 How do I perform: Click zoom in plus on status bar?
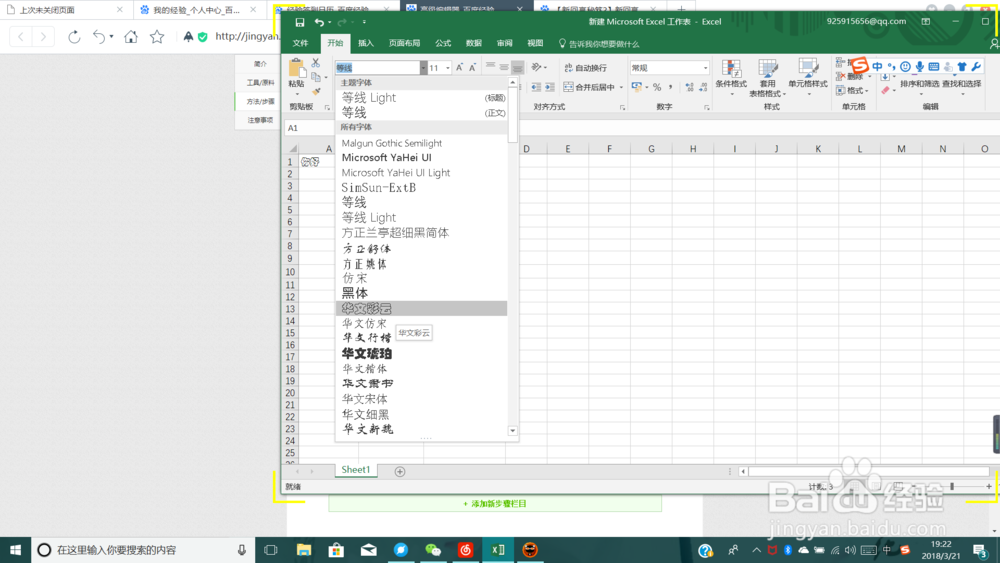coord(989,486)
